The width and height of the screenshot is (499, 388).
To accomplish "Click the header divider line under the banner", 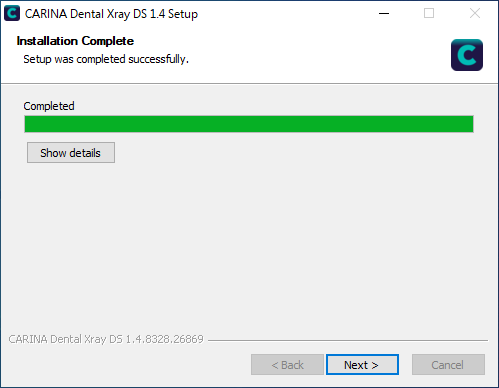I will 249,83.
